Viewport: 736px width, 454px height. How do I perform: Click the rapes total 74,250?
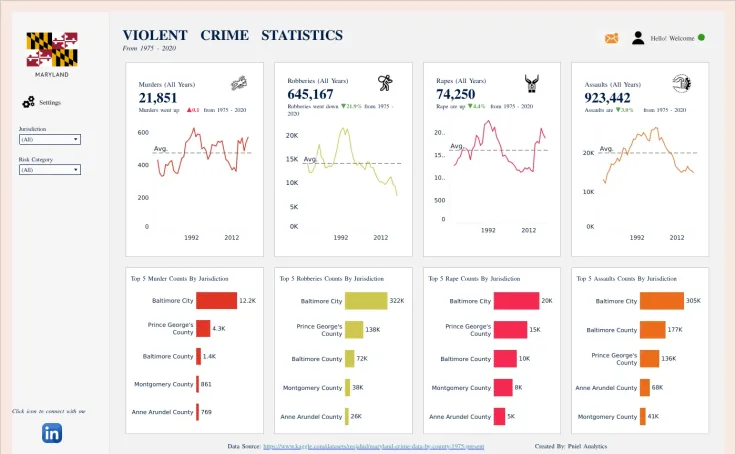pos(455,94)
